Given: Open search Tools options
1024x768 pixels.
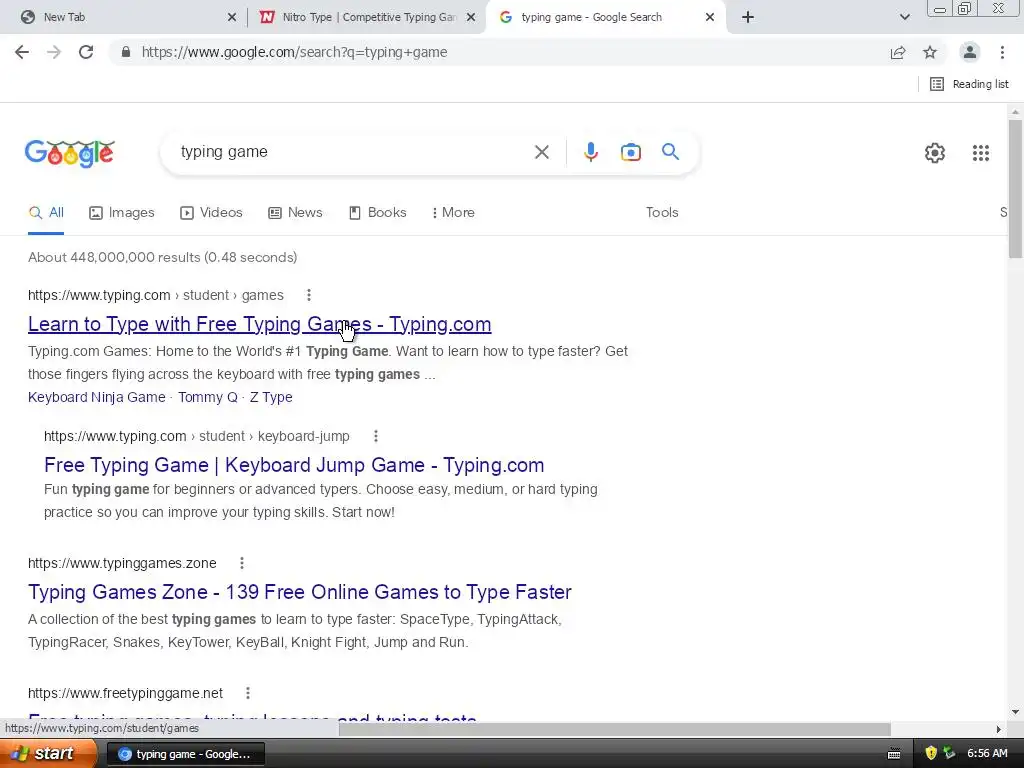Looking at the screenshot, I should [x=662, y=213].
